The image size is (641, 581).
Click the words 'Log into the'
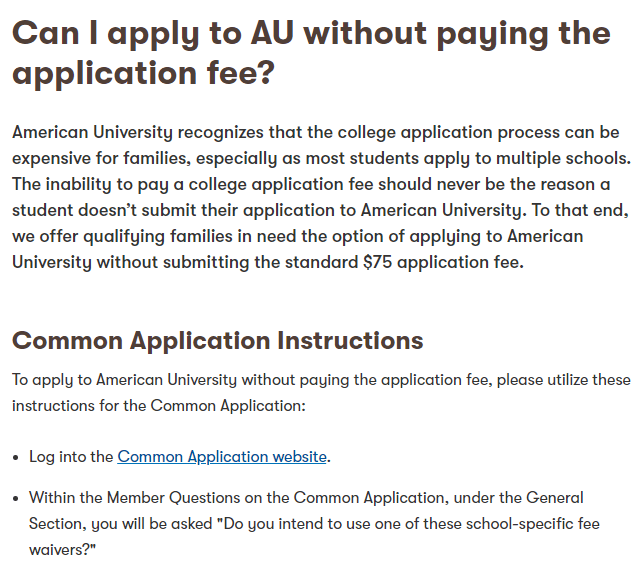click(71, 457)
